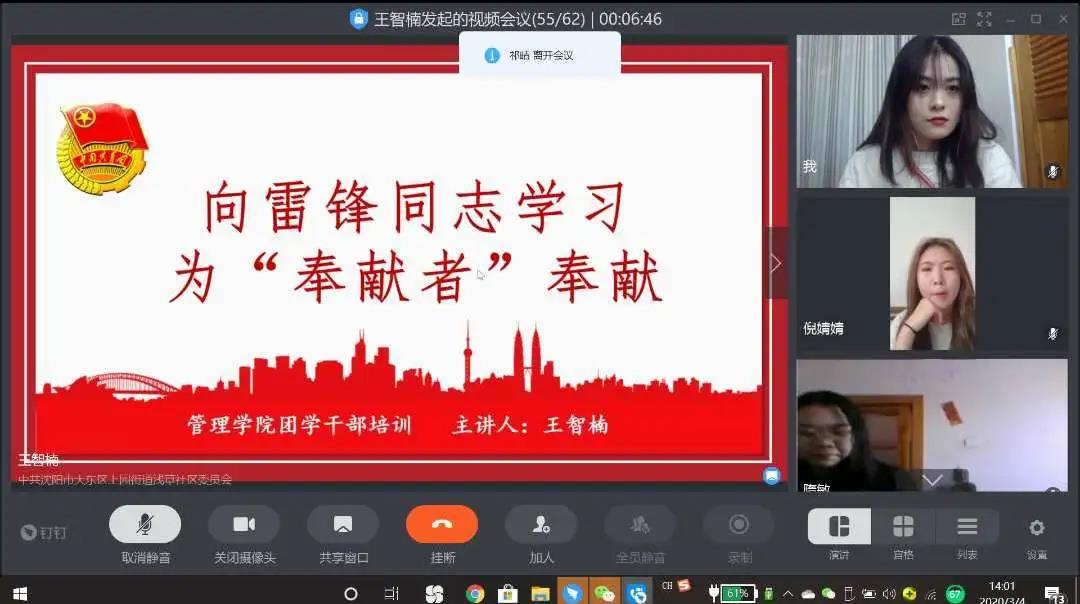The image size is (1080, 604).
Task: Hang up the call with 挂断
Action: pos(441,525)
